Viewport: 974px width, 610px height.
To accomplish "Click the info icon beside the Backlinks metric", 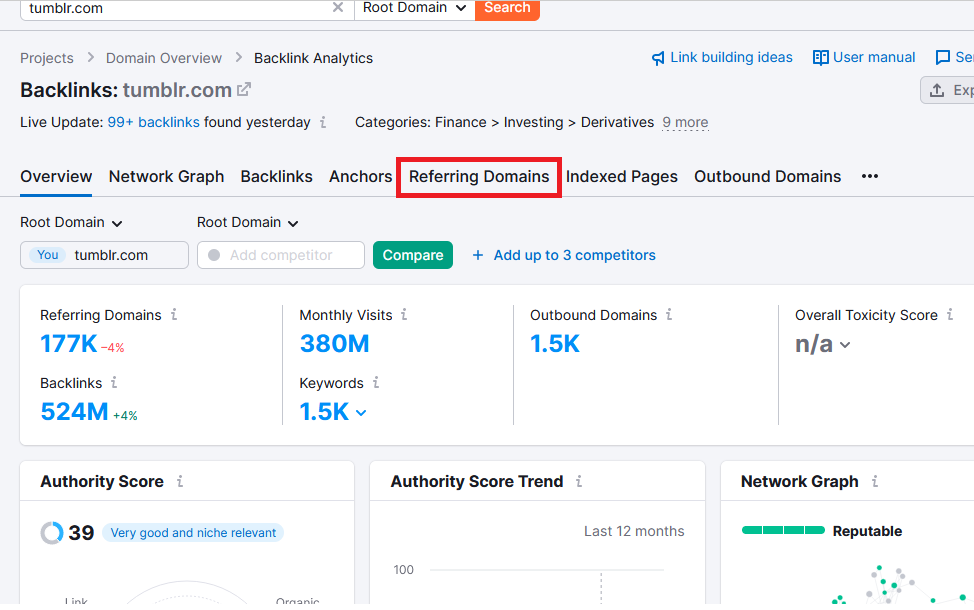I will (x=114, y=383).
